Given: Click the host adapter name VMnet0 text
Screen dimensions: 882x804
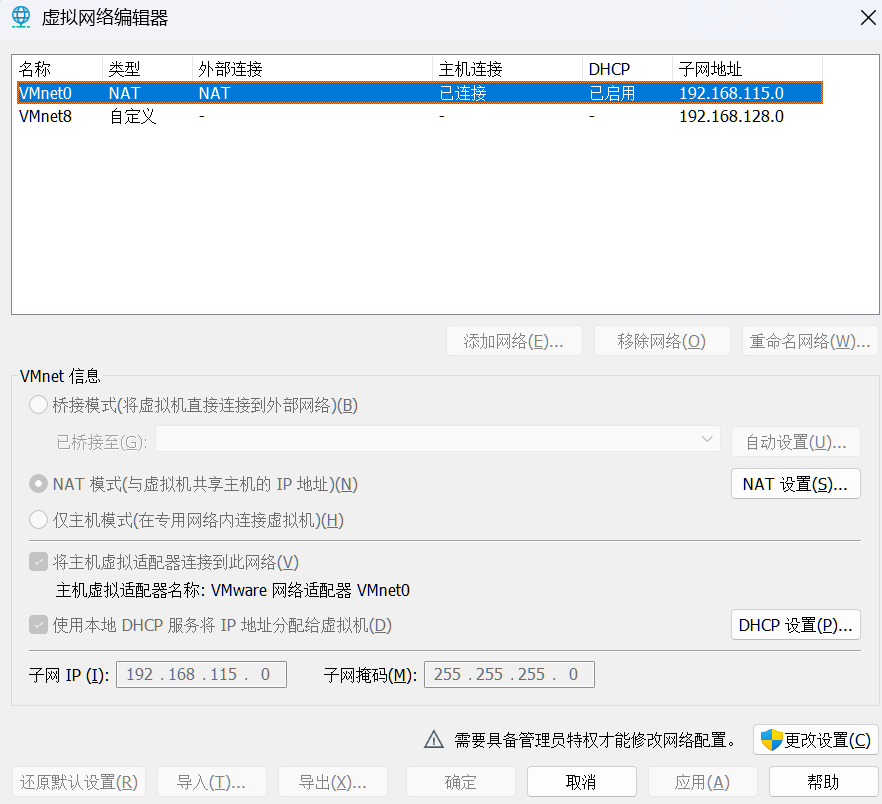Looking at the screenshot, I should [310, 590].
